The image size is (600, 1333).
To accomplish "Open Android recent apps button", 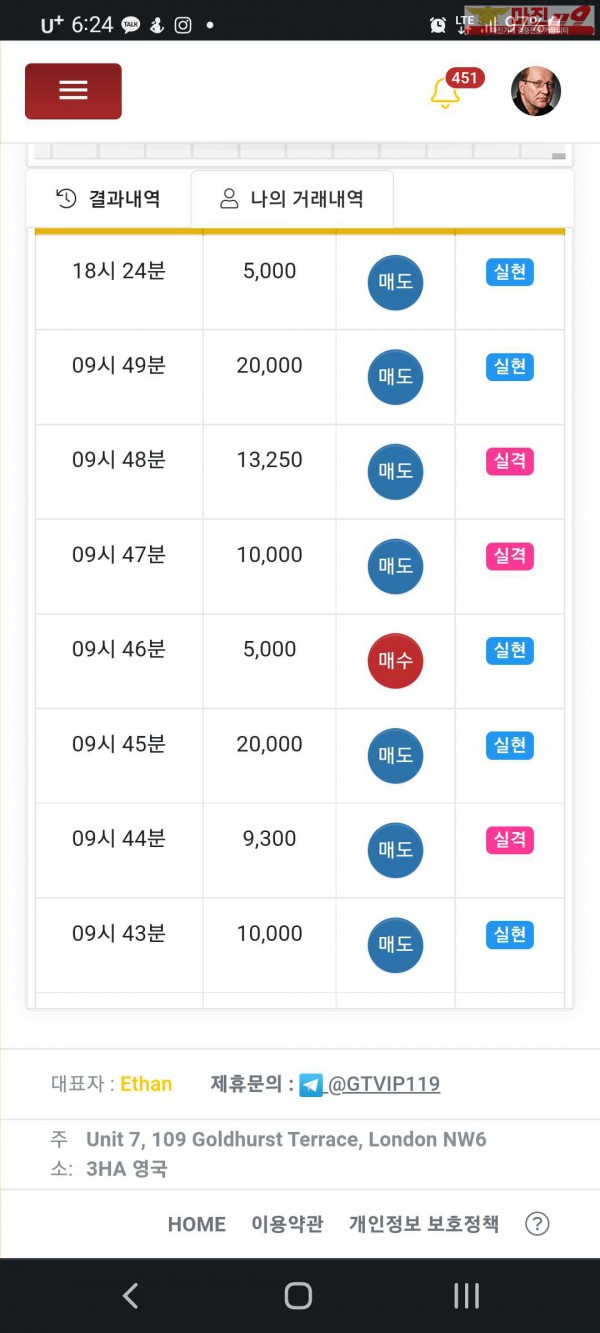I will point(466,1296).
